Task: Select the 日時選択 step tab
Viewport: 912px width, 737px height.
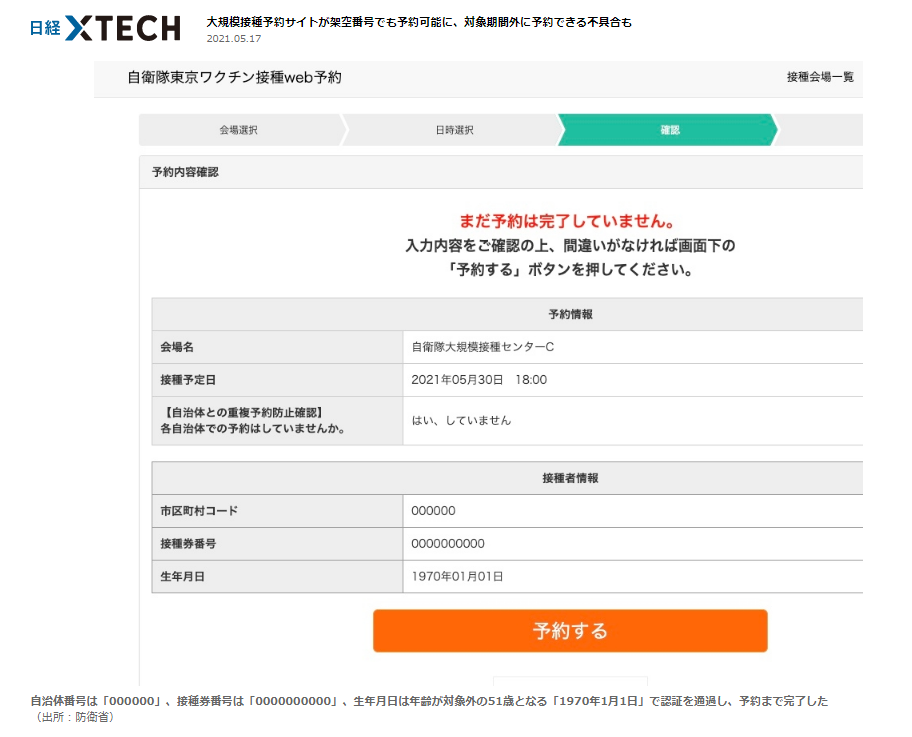Action: click(x=452, y=130)
